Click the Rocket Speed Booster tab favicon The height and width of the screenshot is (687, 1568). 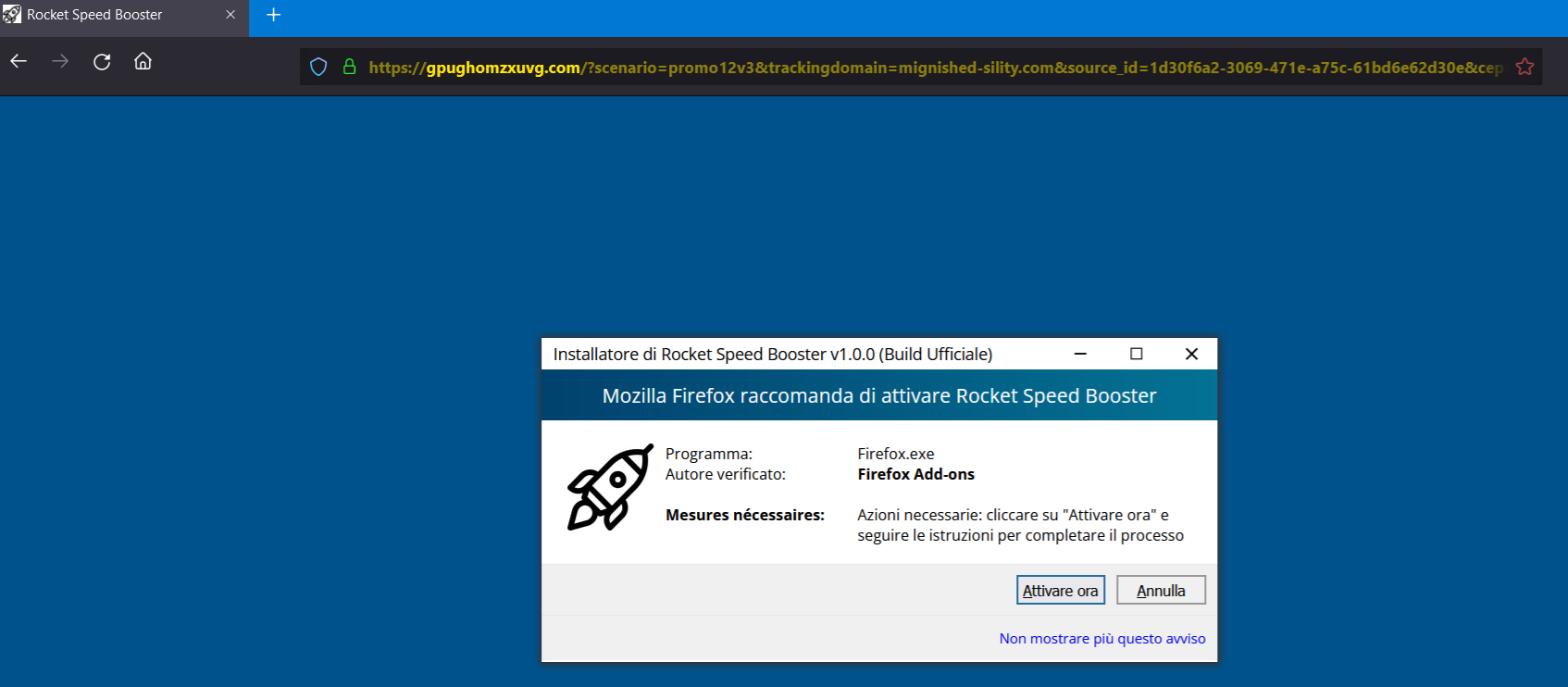coord(12,15)
